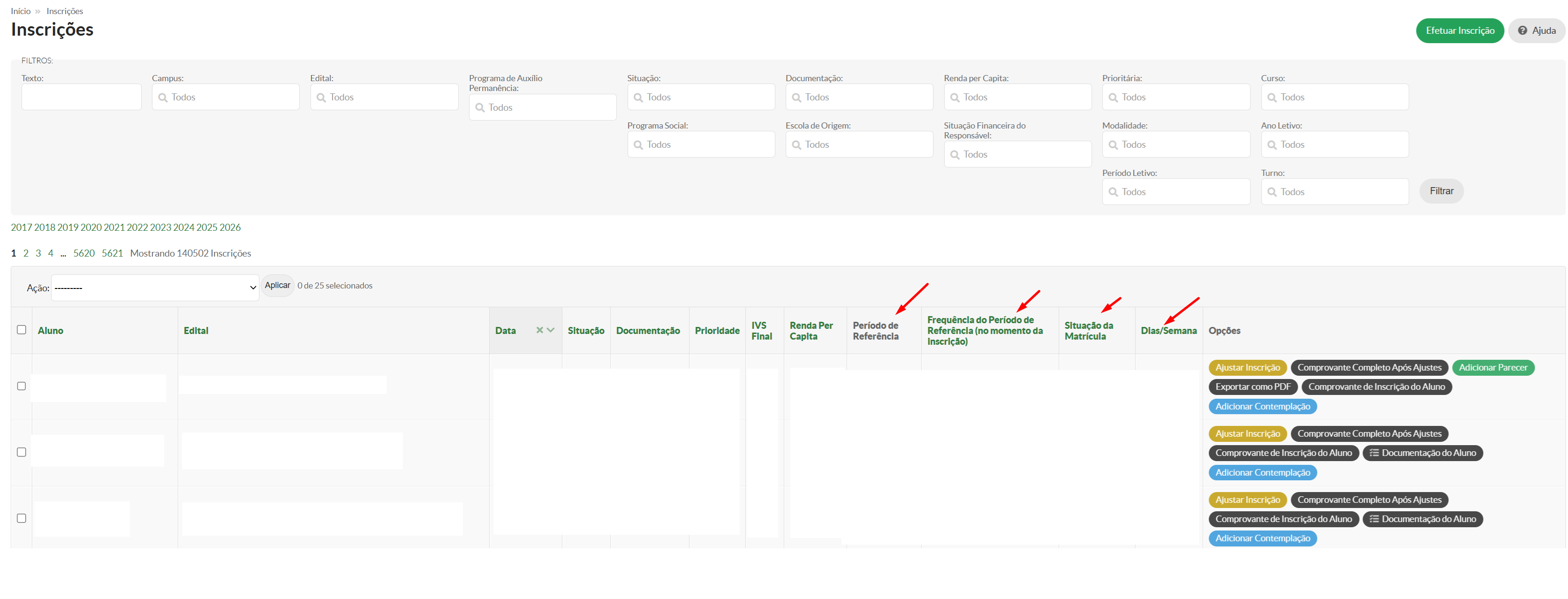The image size is (1568, 599).
Task: Click the Filtrar button
Action: pos(1441,191)
